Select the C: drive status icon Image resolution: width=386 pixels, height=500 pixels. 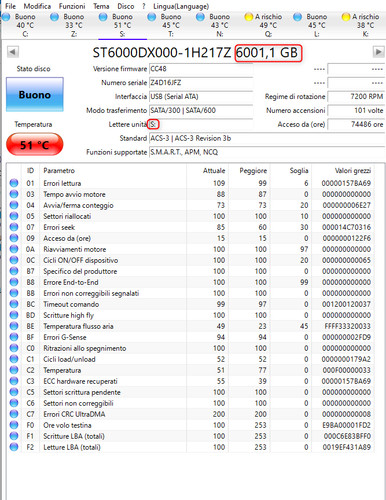[x=6, y=17]
